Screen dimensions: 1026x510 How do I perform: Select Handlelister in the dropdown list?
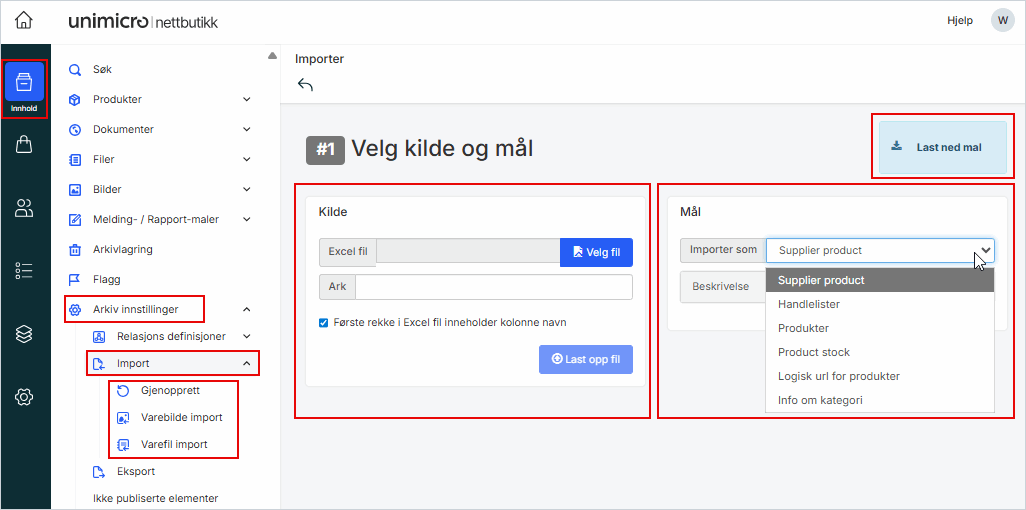tap(808, 304)
